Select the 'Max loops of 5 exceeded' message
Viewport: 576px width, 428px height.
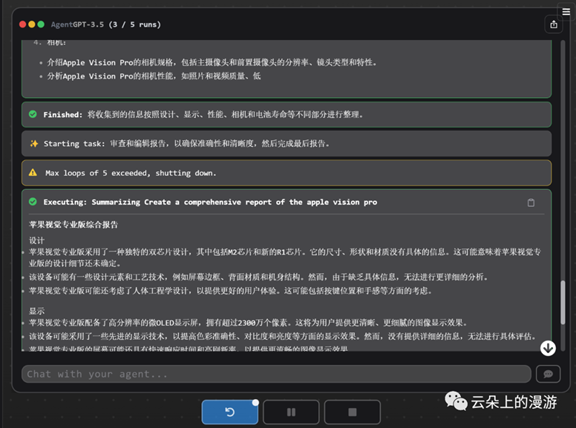287,173
